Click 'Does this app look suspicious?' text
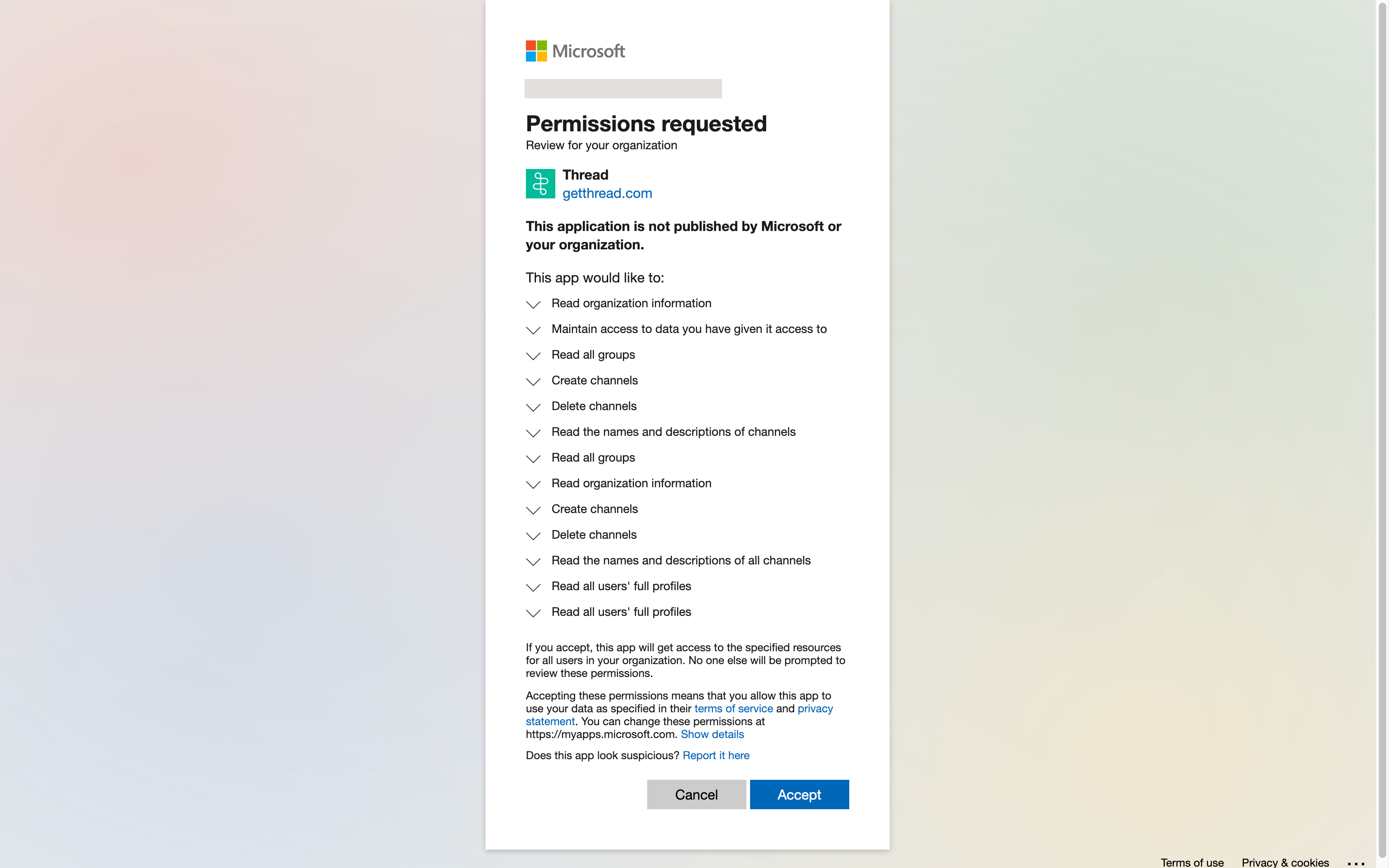1389x868 pixels. coord(602,755)
